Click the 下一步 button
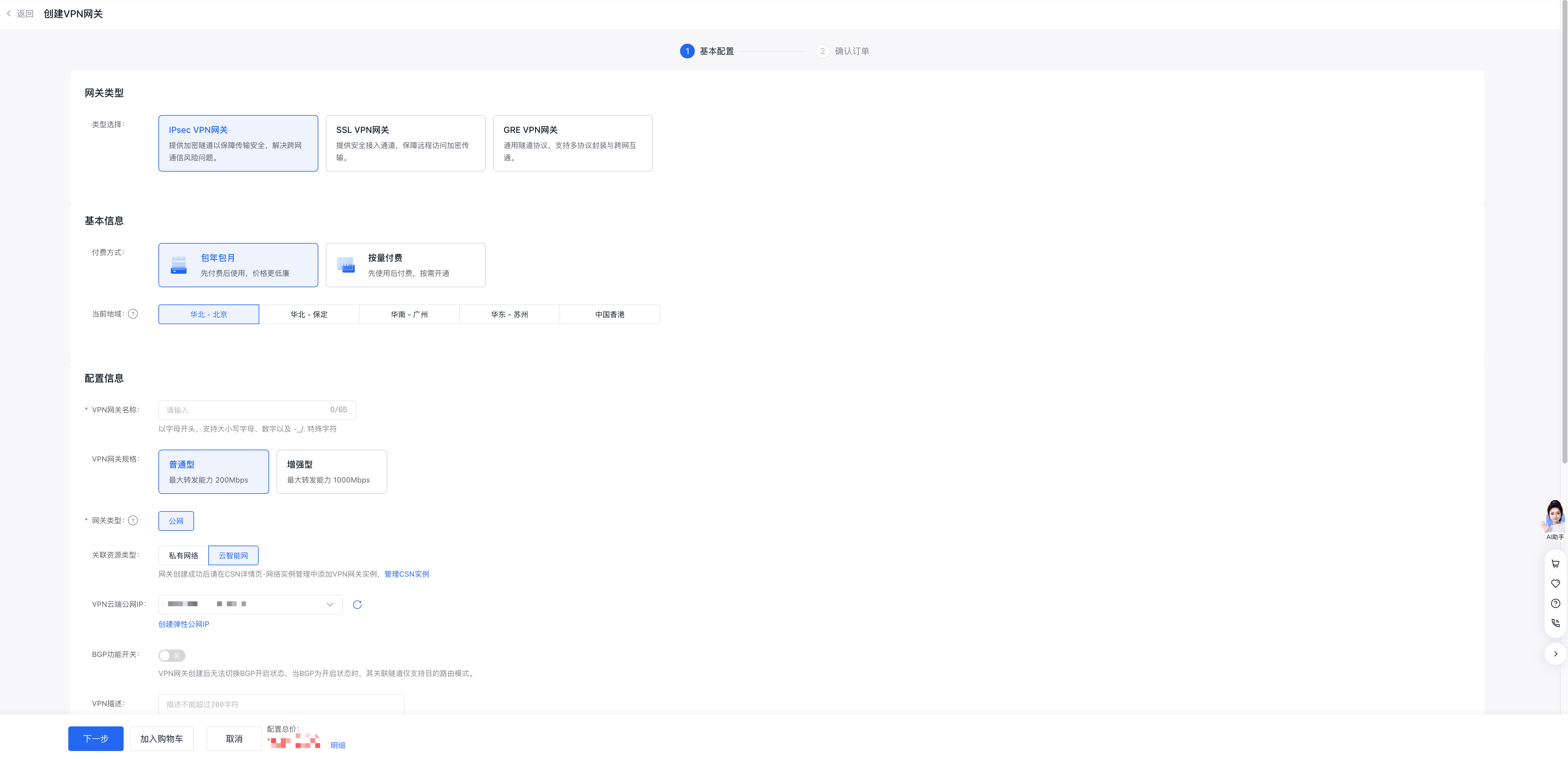This screenshot has height=759, width=1568. click(x=96, y=738)
